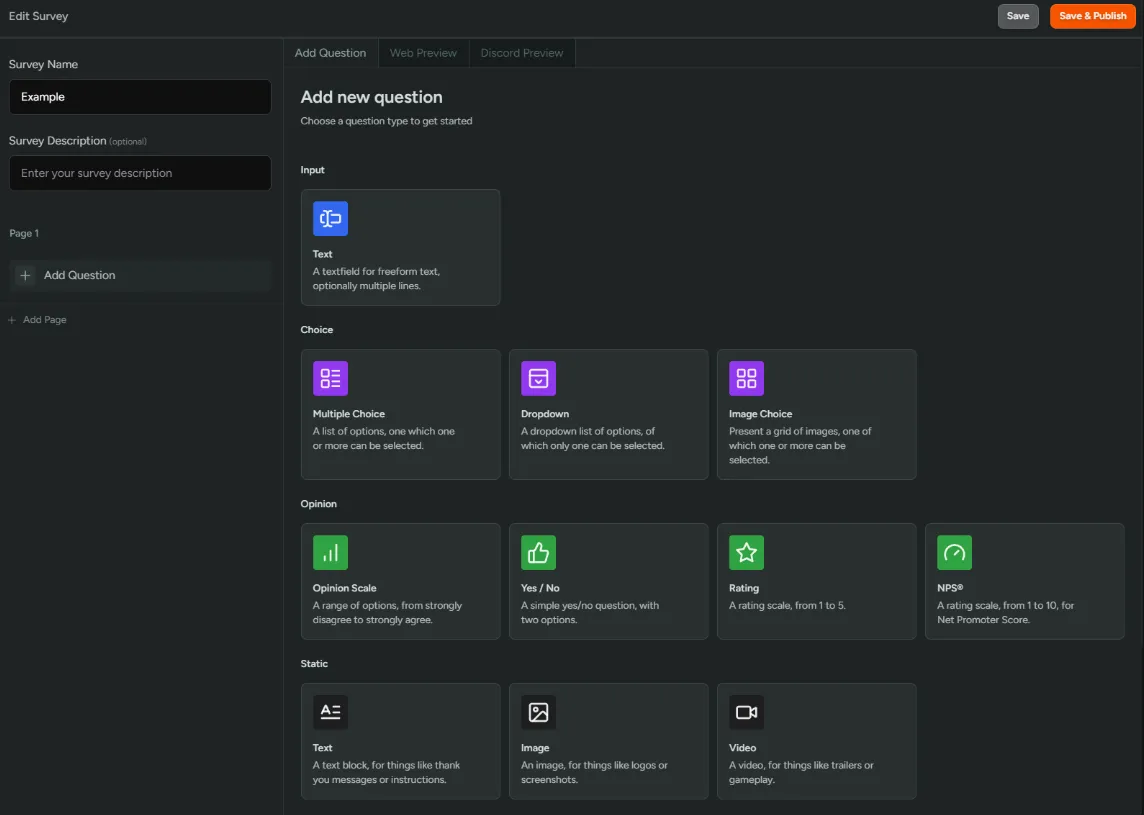This screenshot has width=1144, height=815.
Task: Add an Opinion Scale bar chart icon
Action: pyautogui.click(x=330, y=553)
